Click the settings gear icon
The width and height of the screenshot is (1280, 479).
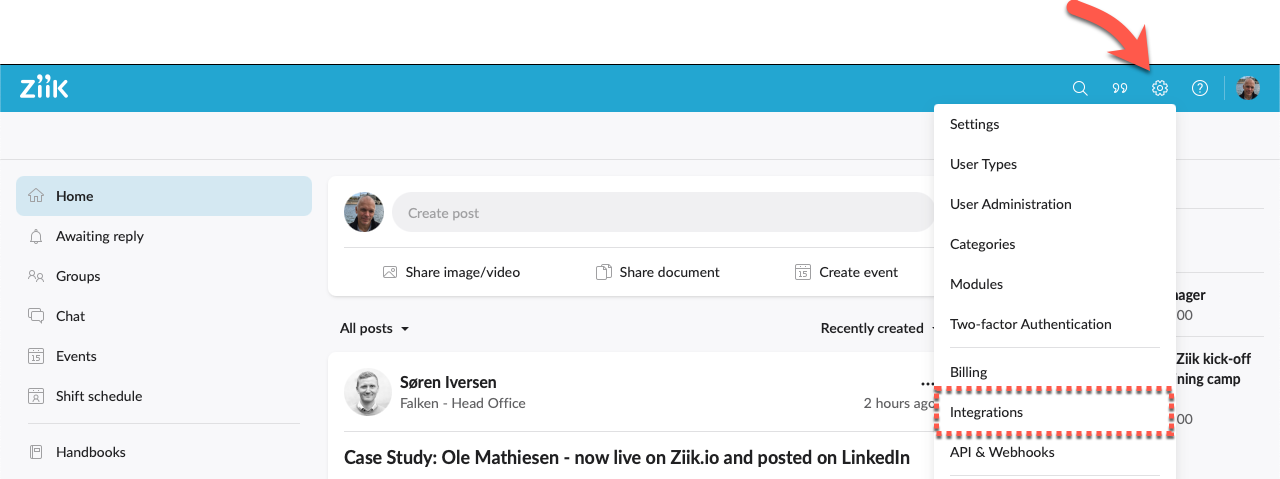point(1160,88)
